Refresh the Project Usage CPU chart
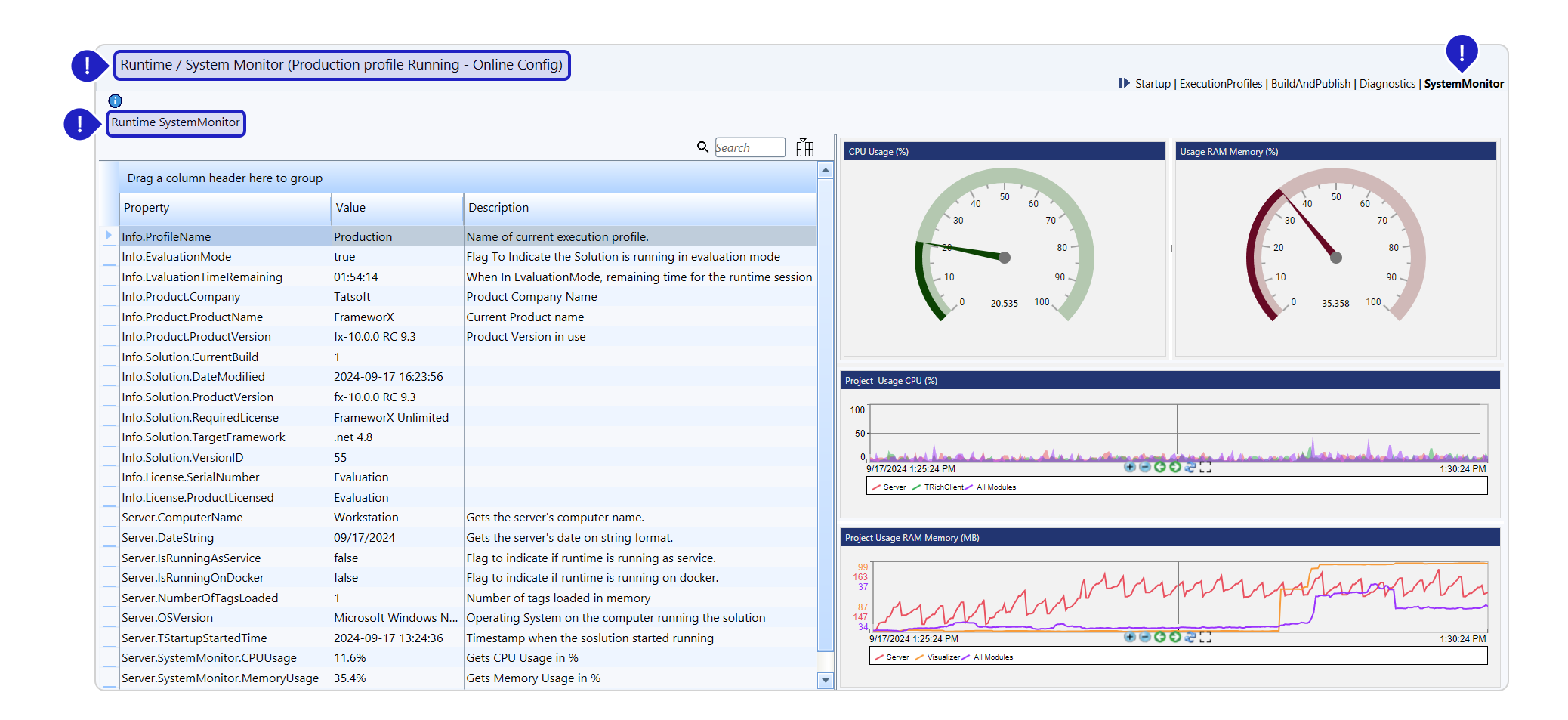1568x720 pixels. pyautogui.click(x=1190, y=468)
